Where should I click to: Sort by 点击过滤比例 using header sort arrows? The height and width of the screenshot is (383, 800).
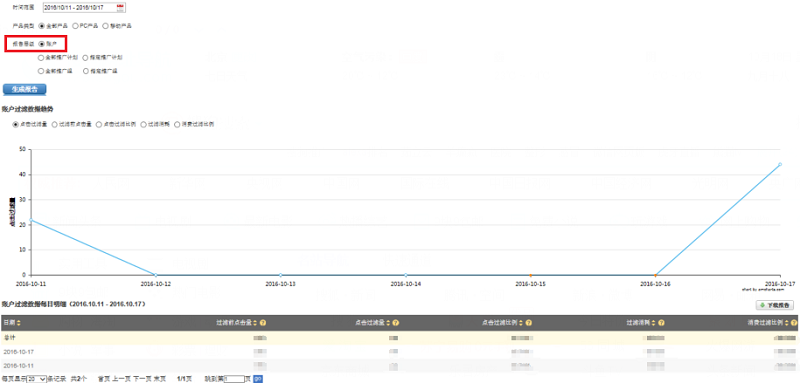coord(521,323)
